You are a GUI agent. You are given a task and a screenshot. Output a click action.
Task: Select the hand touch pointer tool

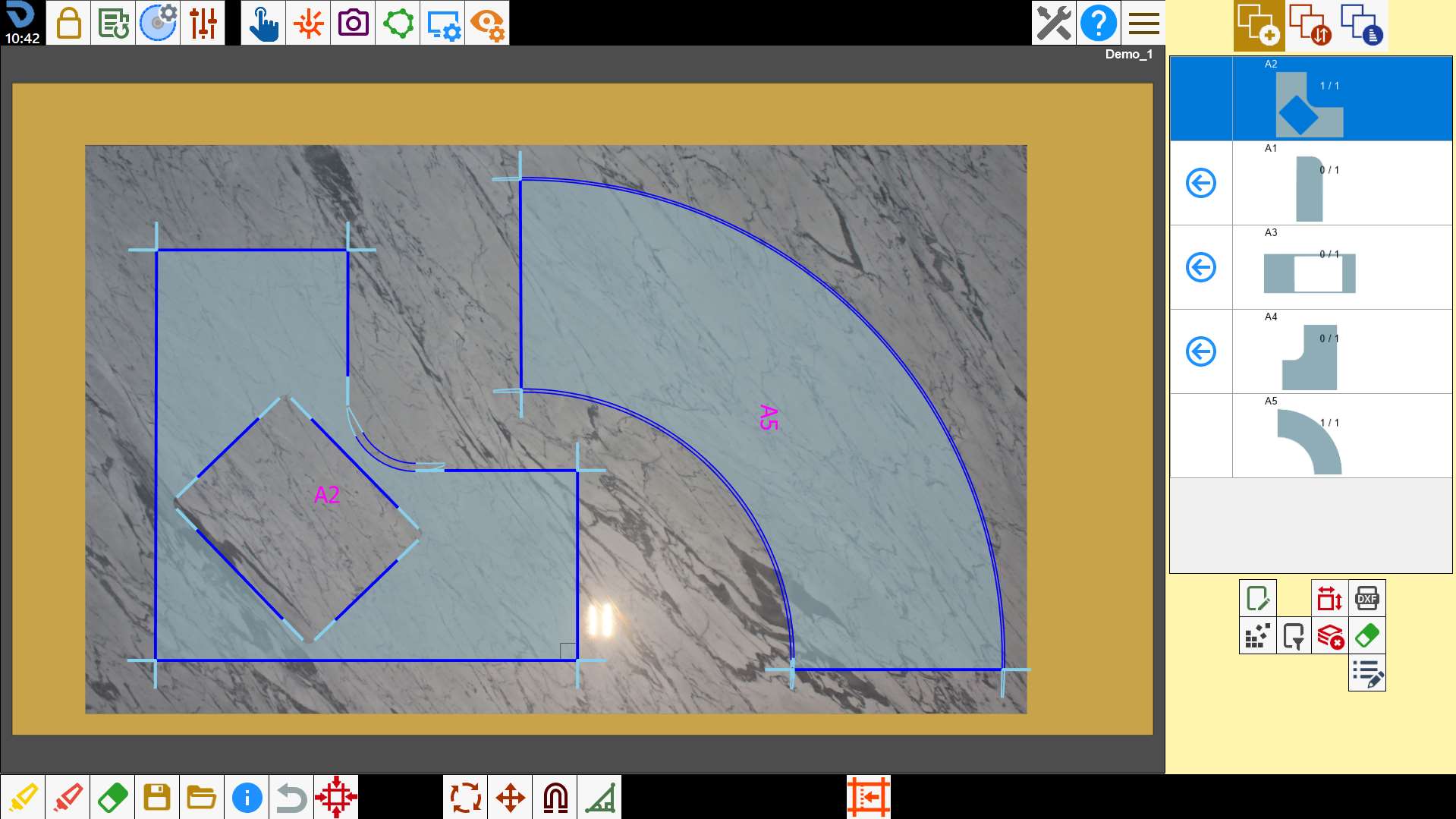pos(263,23)
